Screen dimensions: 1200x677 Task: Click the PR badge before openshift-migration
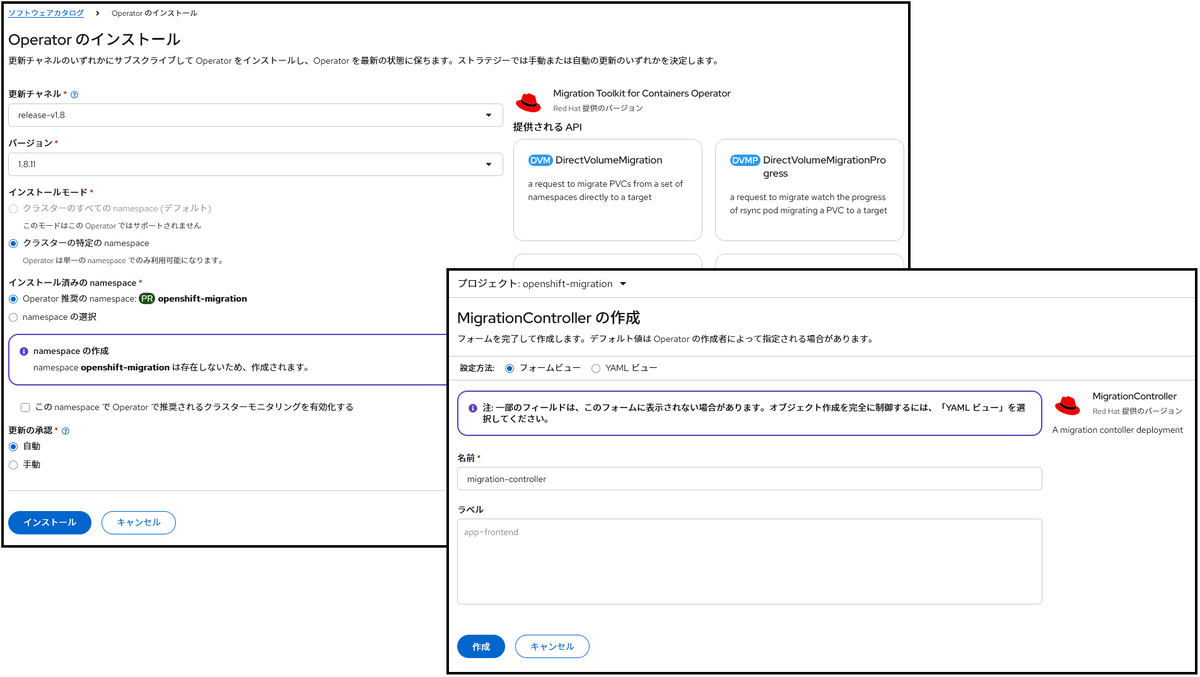coord(147,299)
